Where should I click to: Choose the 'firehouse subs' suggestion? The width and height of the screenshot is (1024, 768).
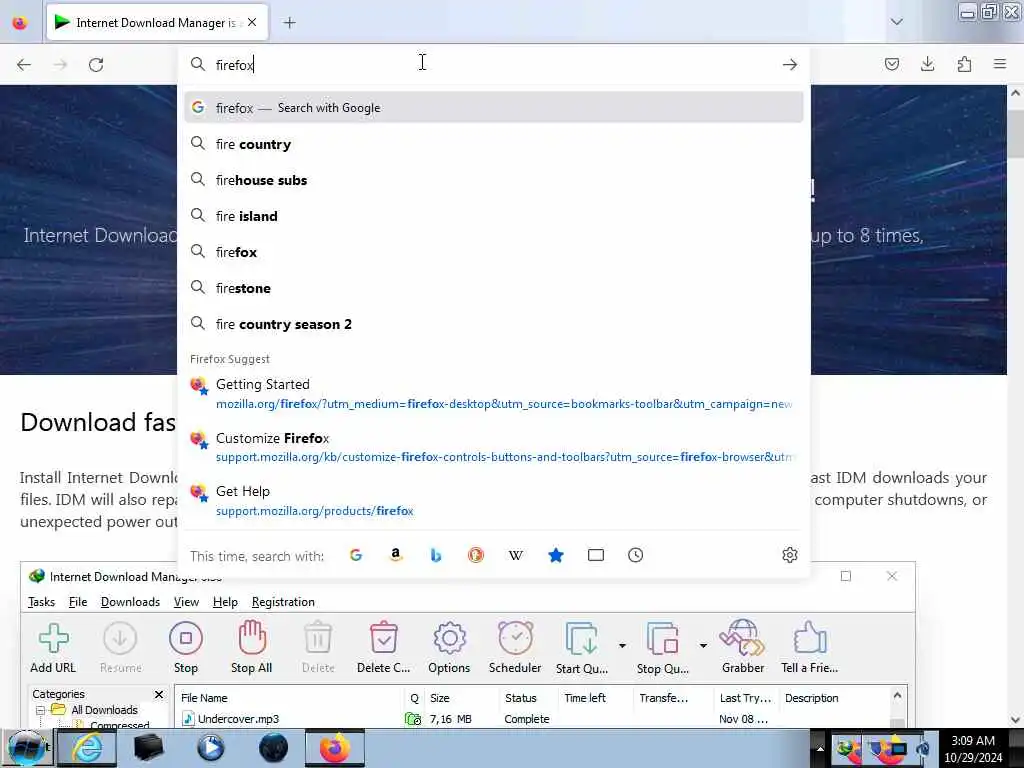pos(494,180)
